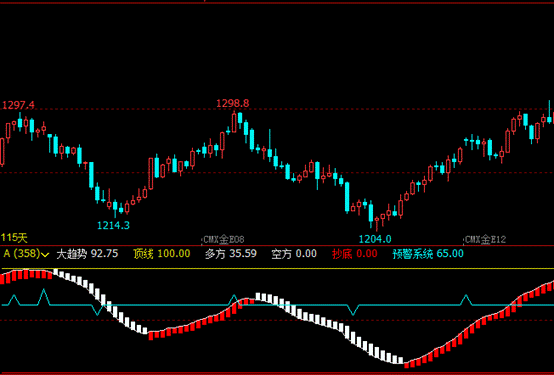This screenshot has width=554, height=375.
Task: Click the 多方 35.59 indicator value
Action: coord(231,253)
